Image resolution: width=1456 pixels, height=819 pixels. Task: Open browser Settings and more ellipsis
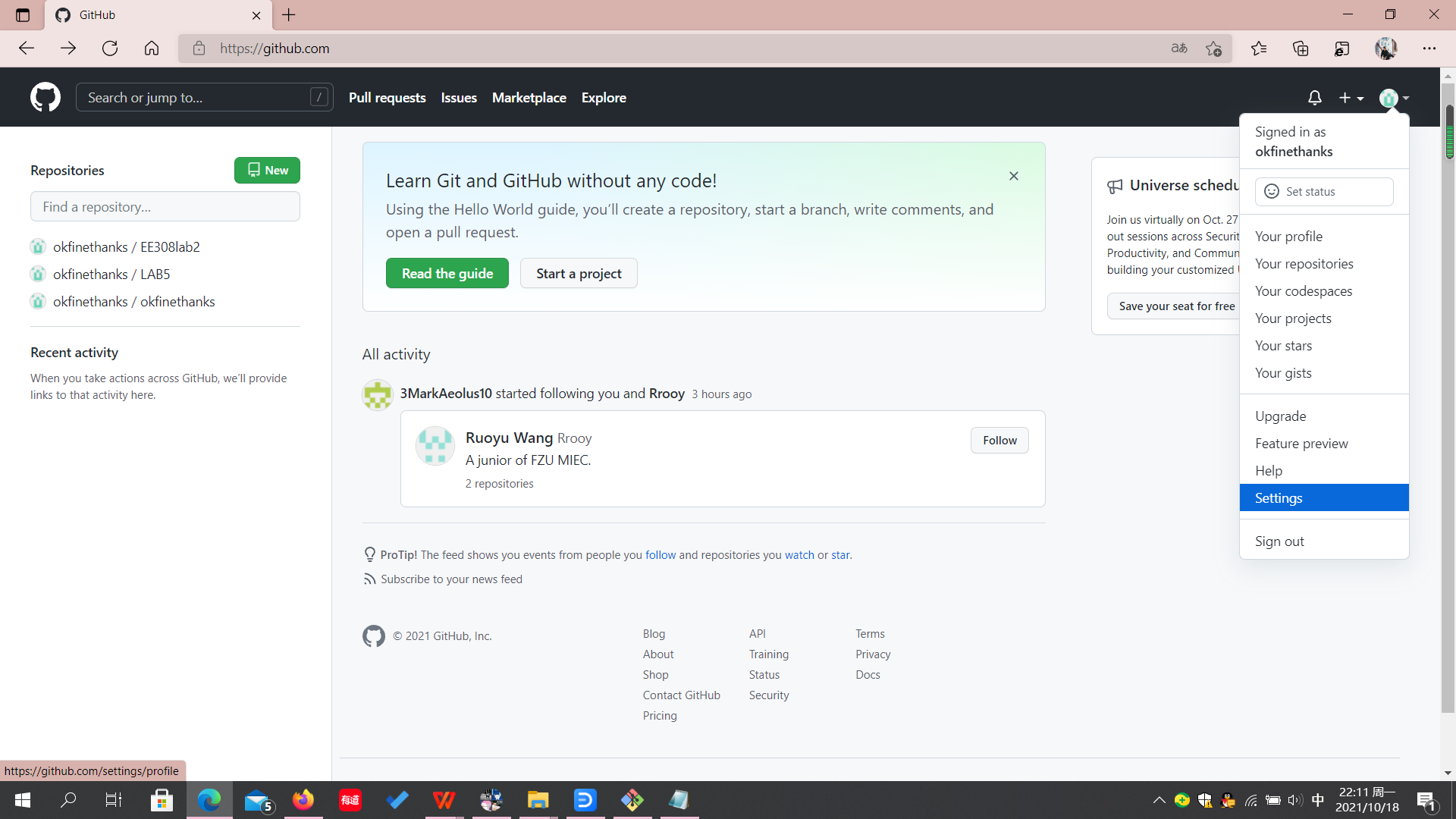pos(1429,49)
